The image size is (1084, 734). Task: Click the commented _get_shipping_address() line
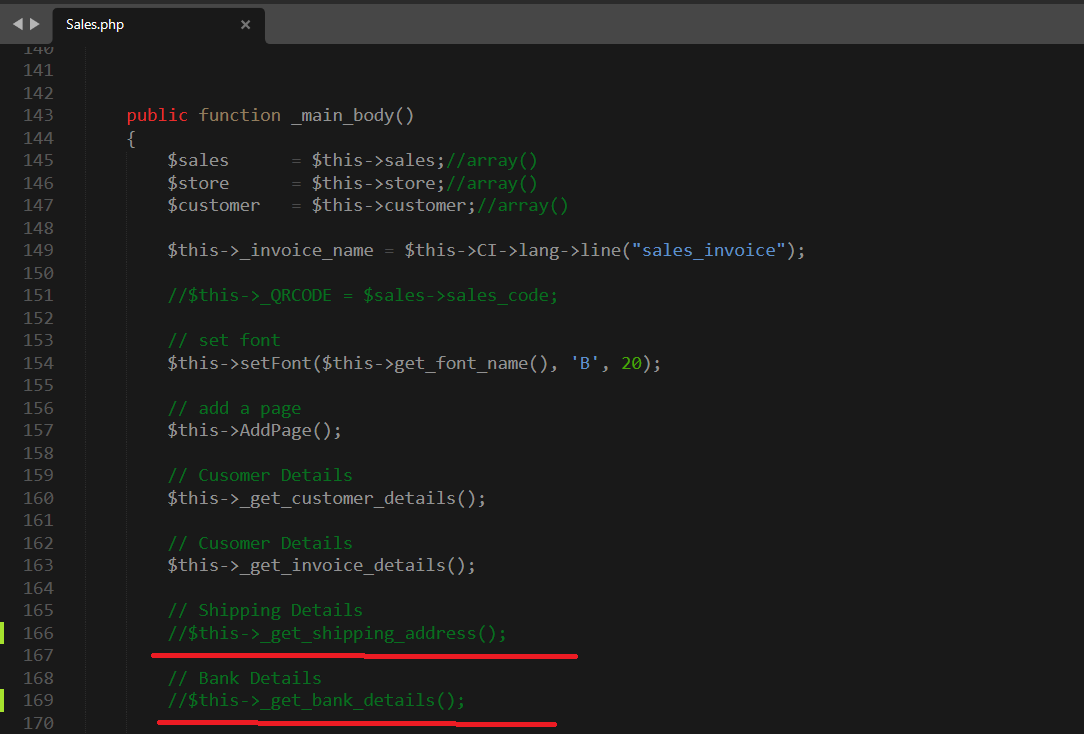coord(337,633)
